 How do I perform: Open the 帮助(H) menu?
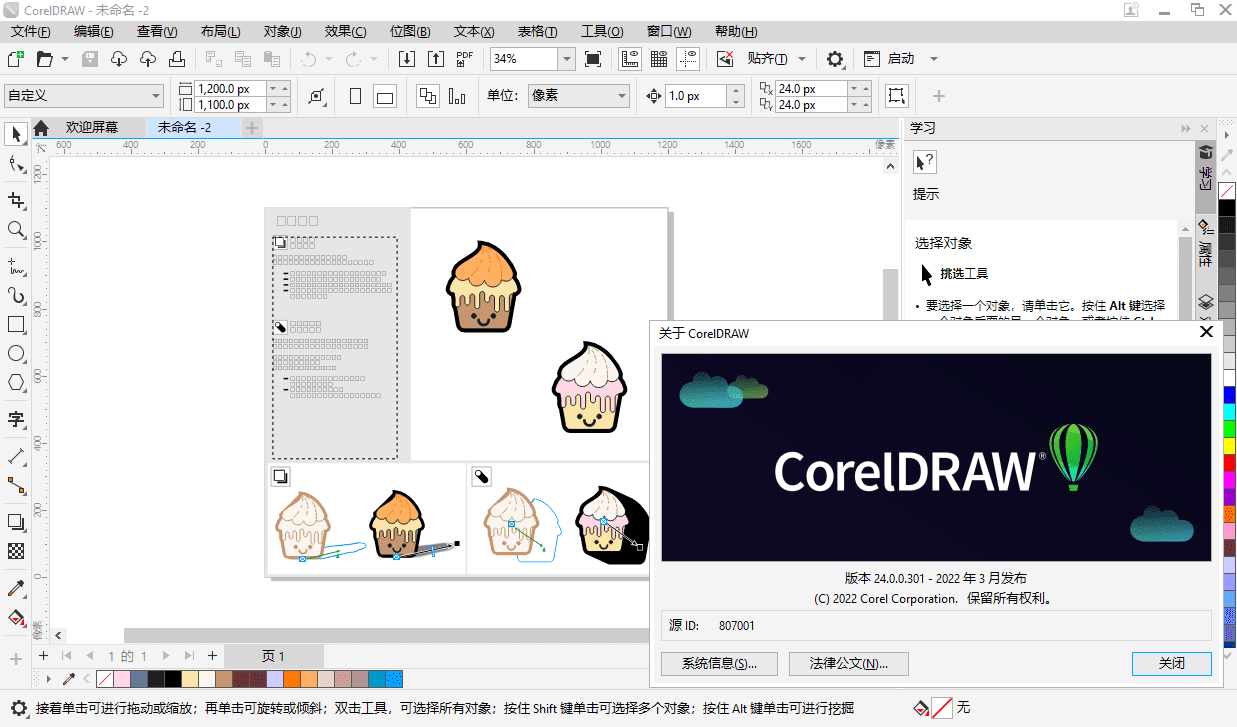click(x=736, y=32)
